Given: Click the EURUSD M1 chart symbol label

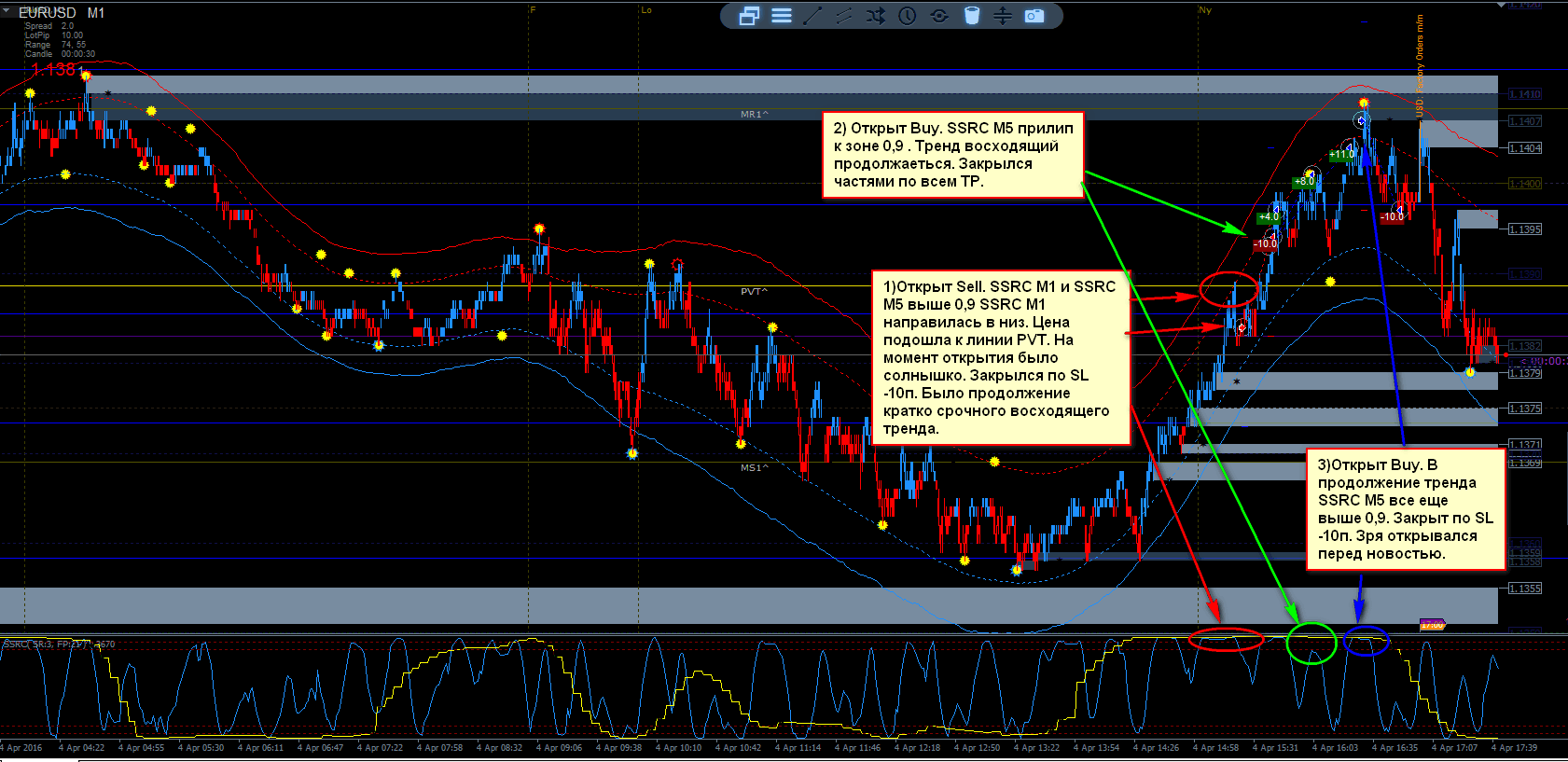Looking at the screenshot, I should point(62,13).
